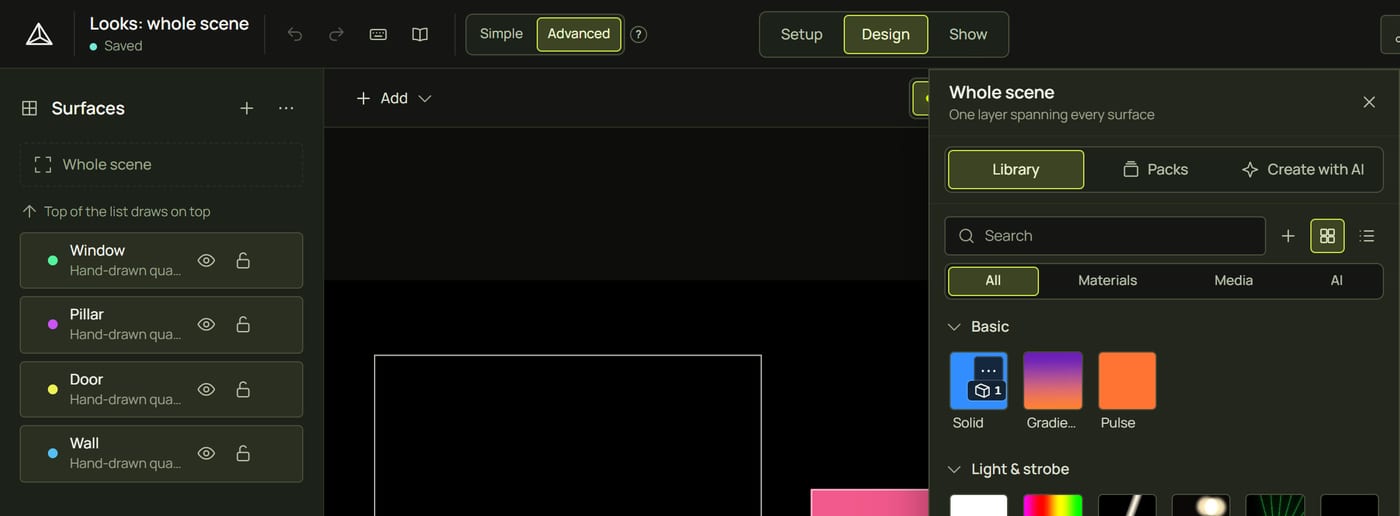
Task: Switch library to grid view
Action: (1327, 236)
